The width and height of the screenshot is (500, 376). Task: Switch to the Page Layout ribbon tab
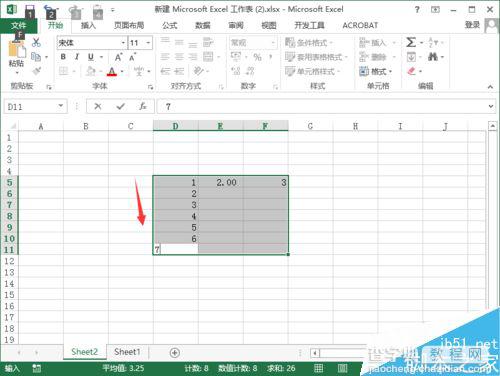(129, 25)
